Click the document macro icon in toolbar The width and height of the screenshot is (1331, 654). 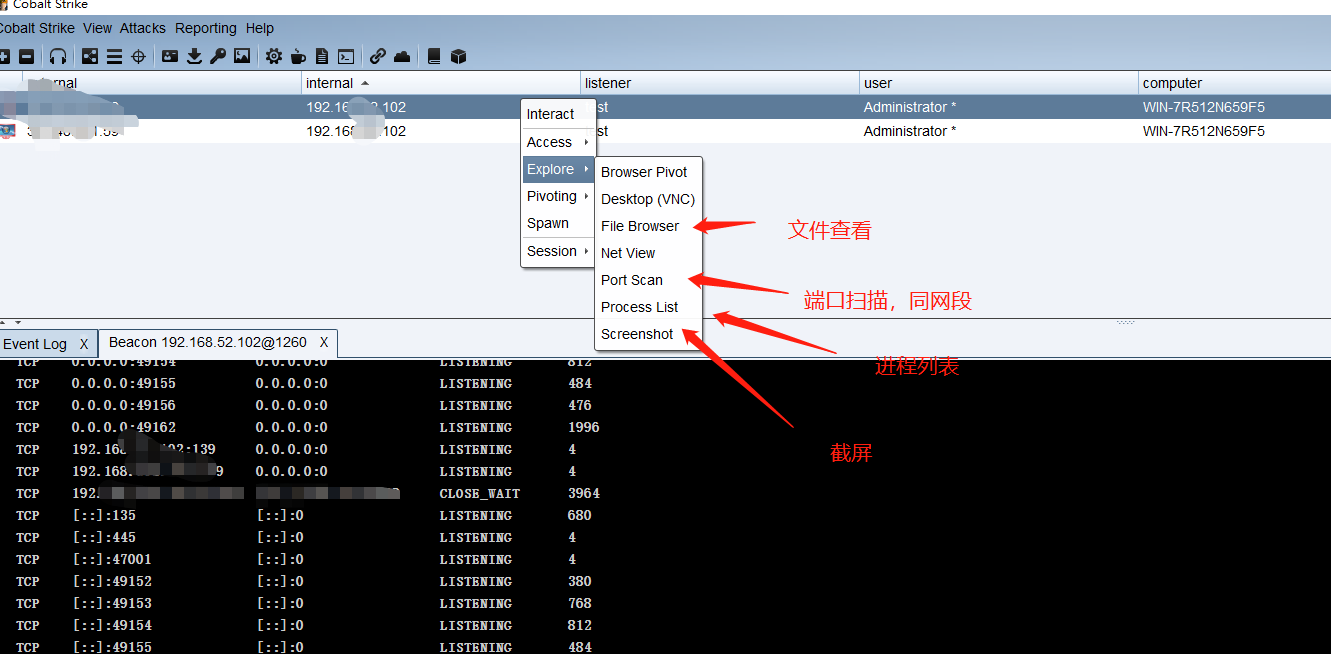click(322, 56)
